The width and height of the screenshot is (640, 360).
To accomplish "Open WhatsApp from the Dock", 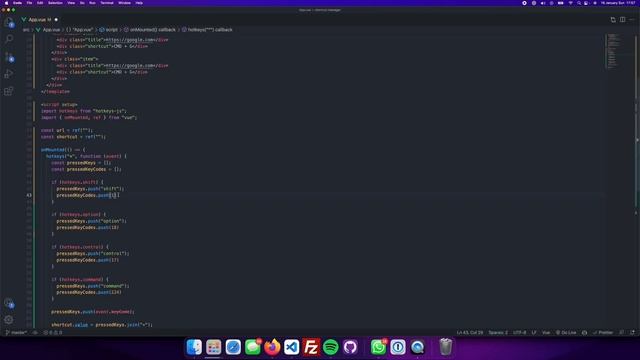I will 378,347.
